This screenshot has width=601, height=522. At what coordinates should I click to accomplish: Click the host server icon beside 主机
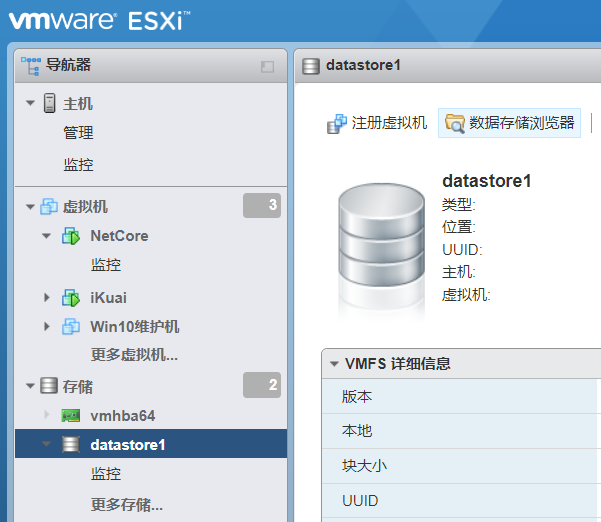[49, 103]
